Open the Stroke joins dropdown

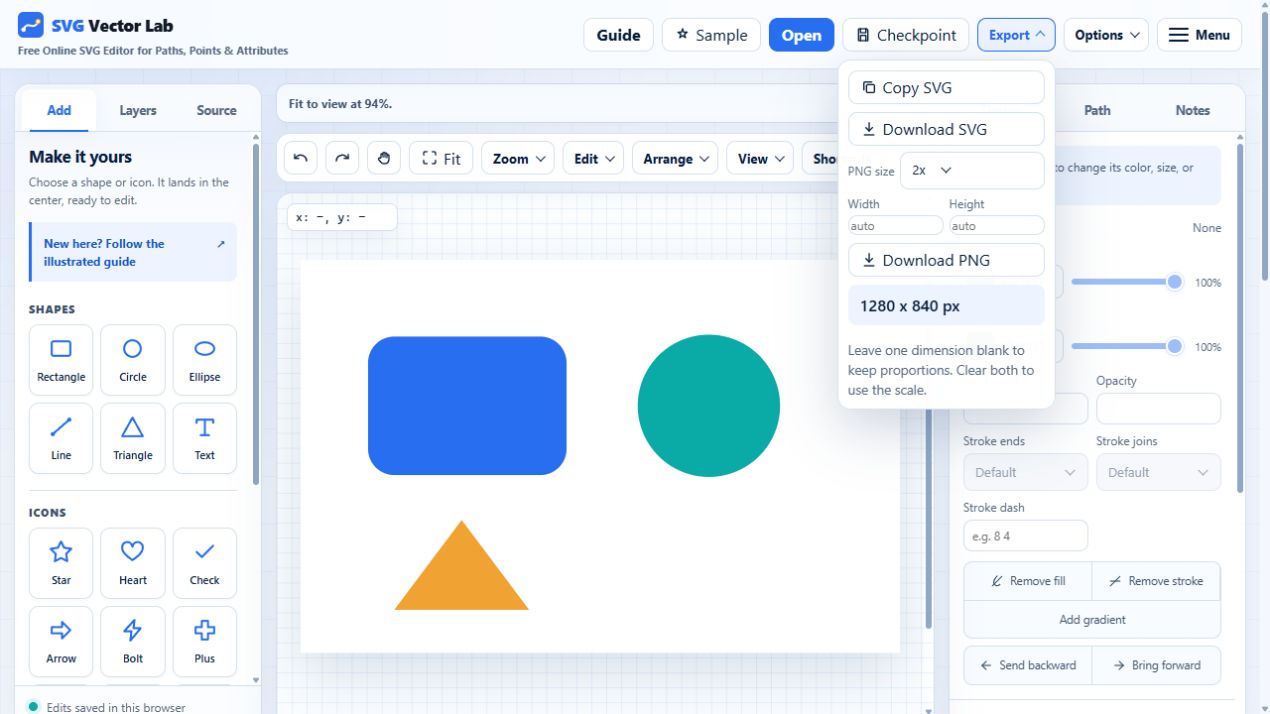1158,472
